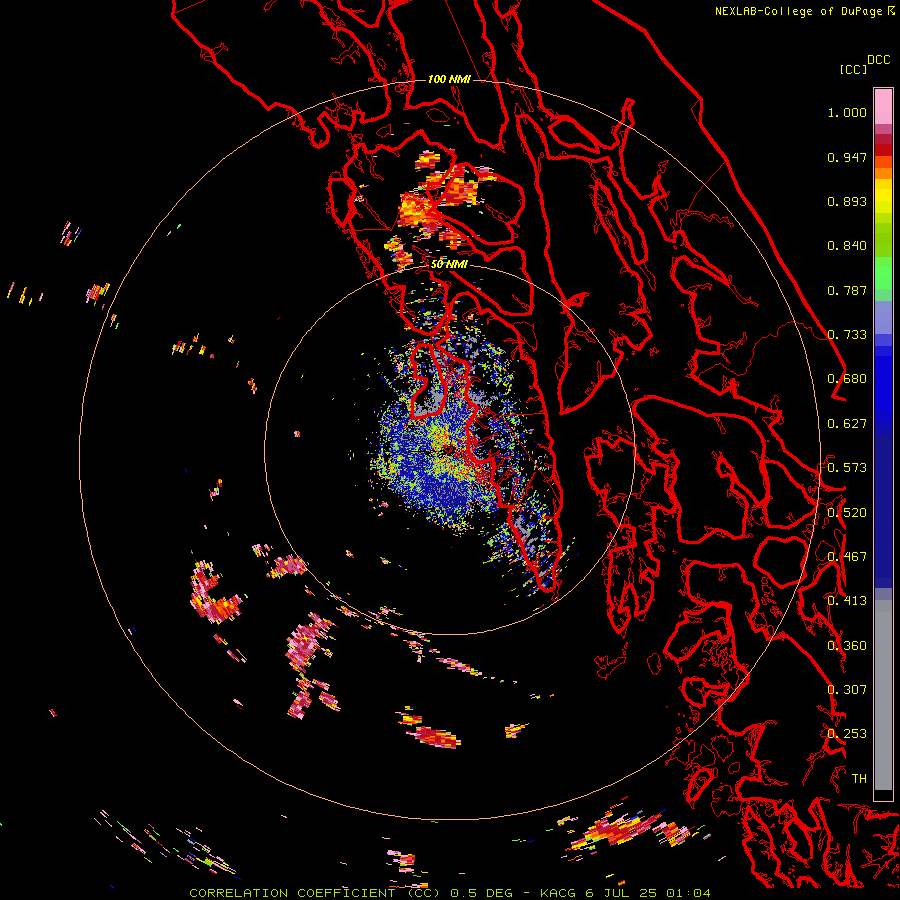Click the 01:04 timestamp in the caption
Image resolution: width=900 pixels, height=900 pixels.
688,893
